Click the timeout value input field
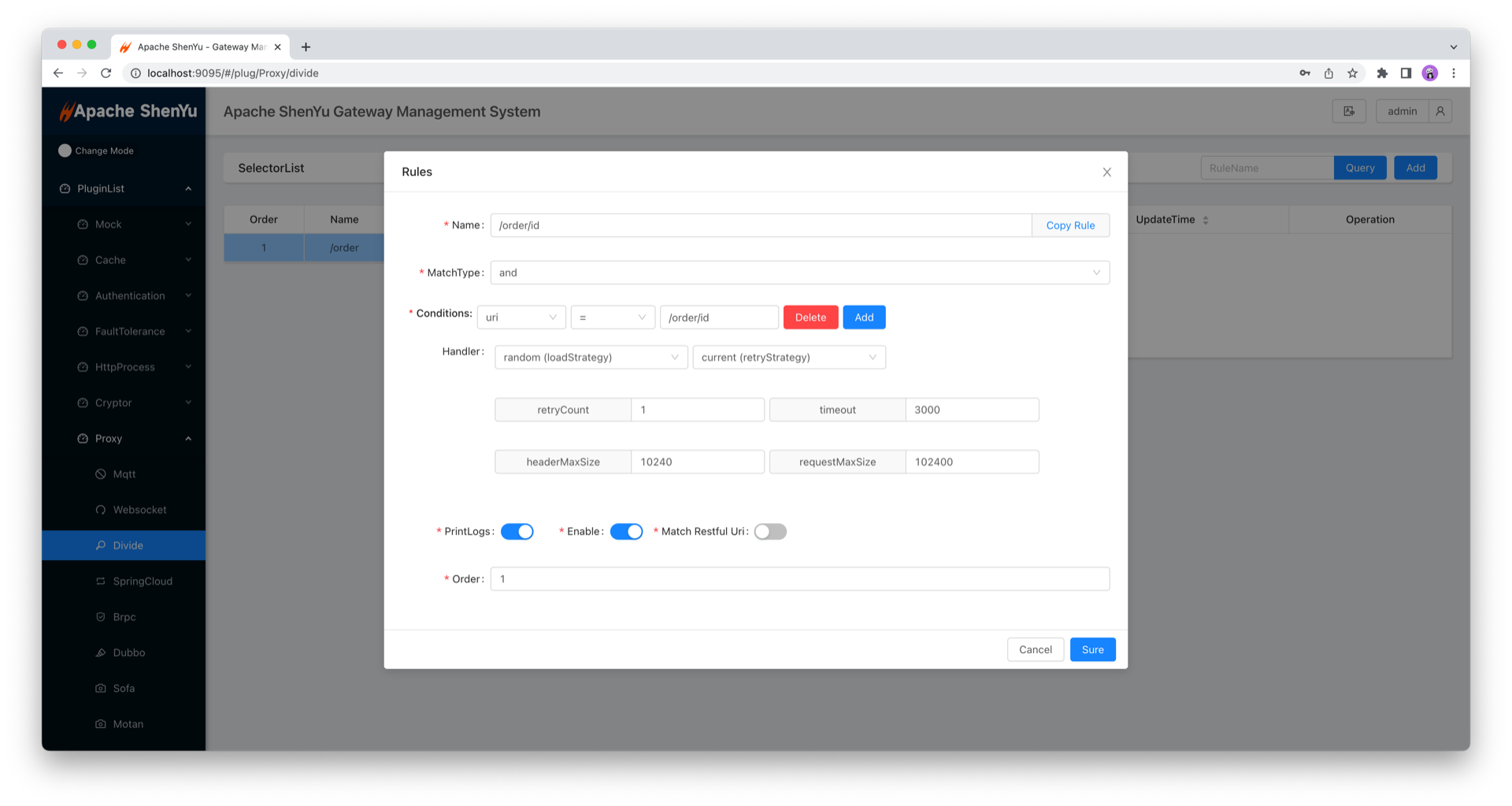1512x806 pixels. tap(971, 410)
